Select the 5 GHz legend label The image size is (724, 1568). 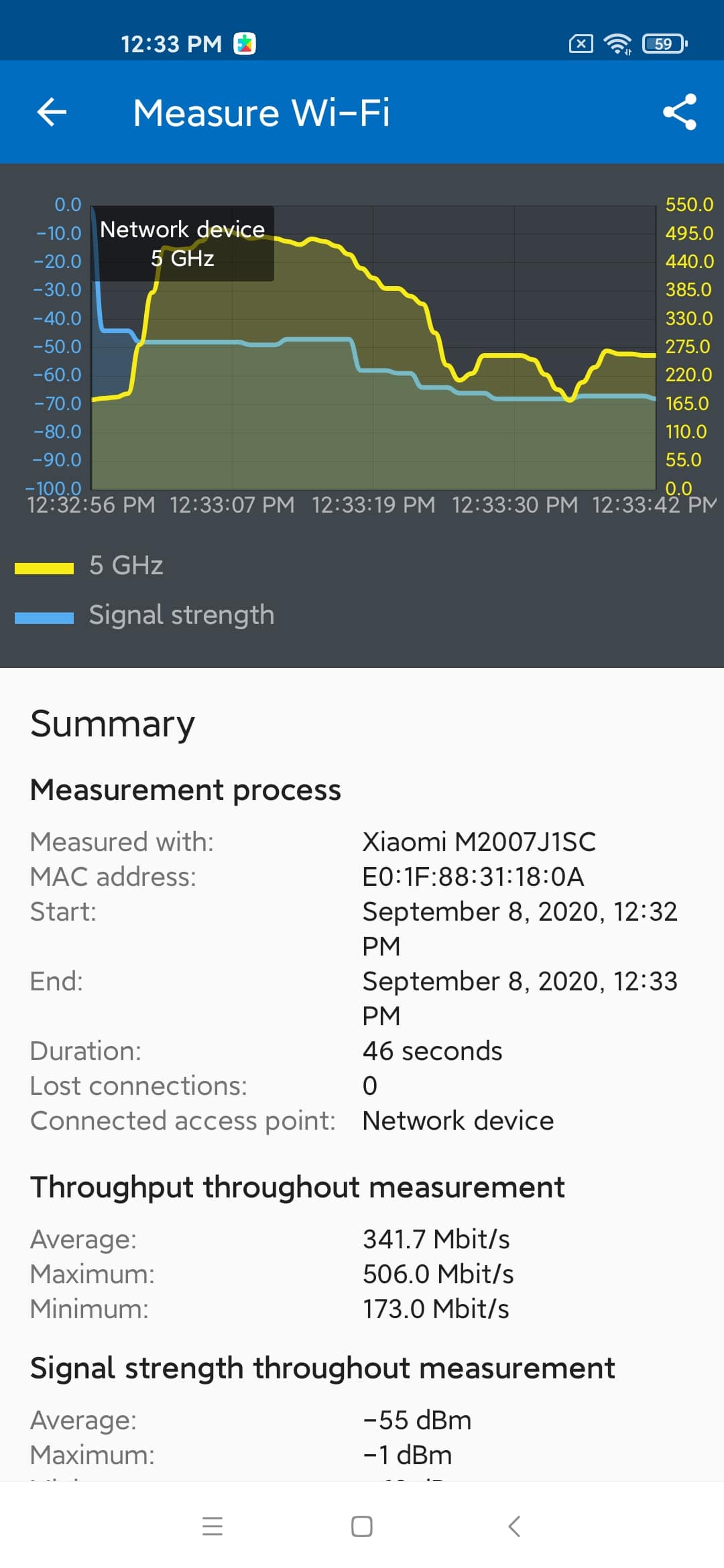[x=127, y=566]
